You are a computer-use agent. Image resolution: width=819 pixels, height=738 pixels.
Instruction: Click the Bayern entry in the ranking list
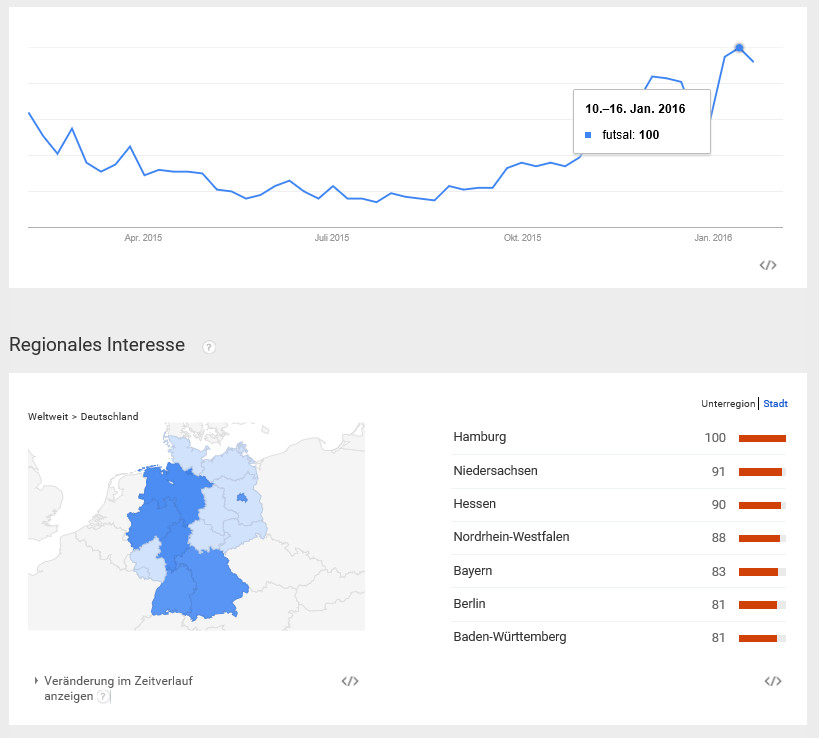tap(472, 571)
